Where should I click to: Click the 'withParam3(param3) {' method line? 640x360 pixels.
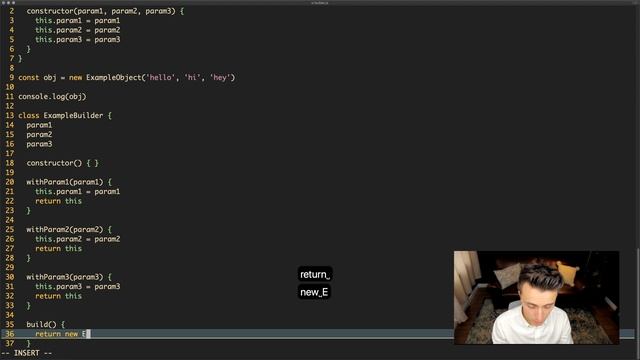pos(69,277)
